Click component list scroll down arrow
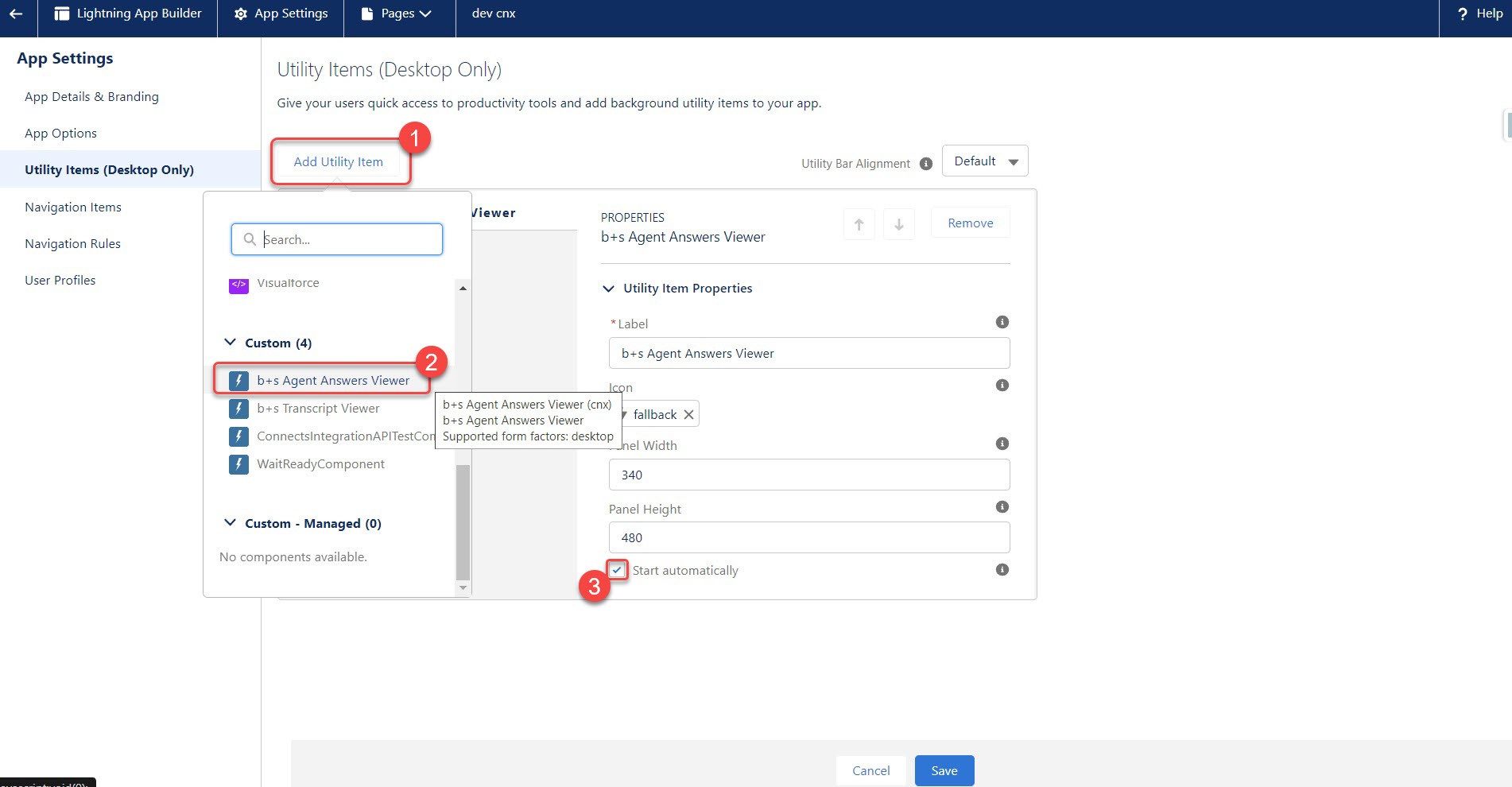This screenshot has width=1512, height=787. (463, 587)
